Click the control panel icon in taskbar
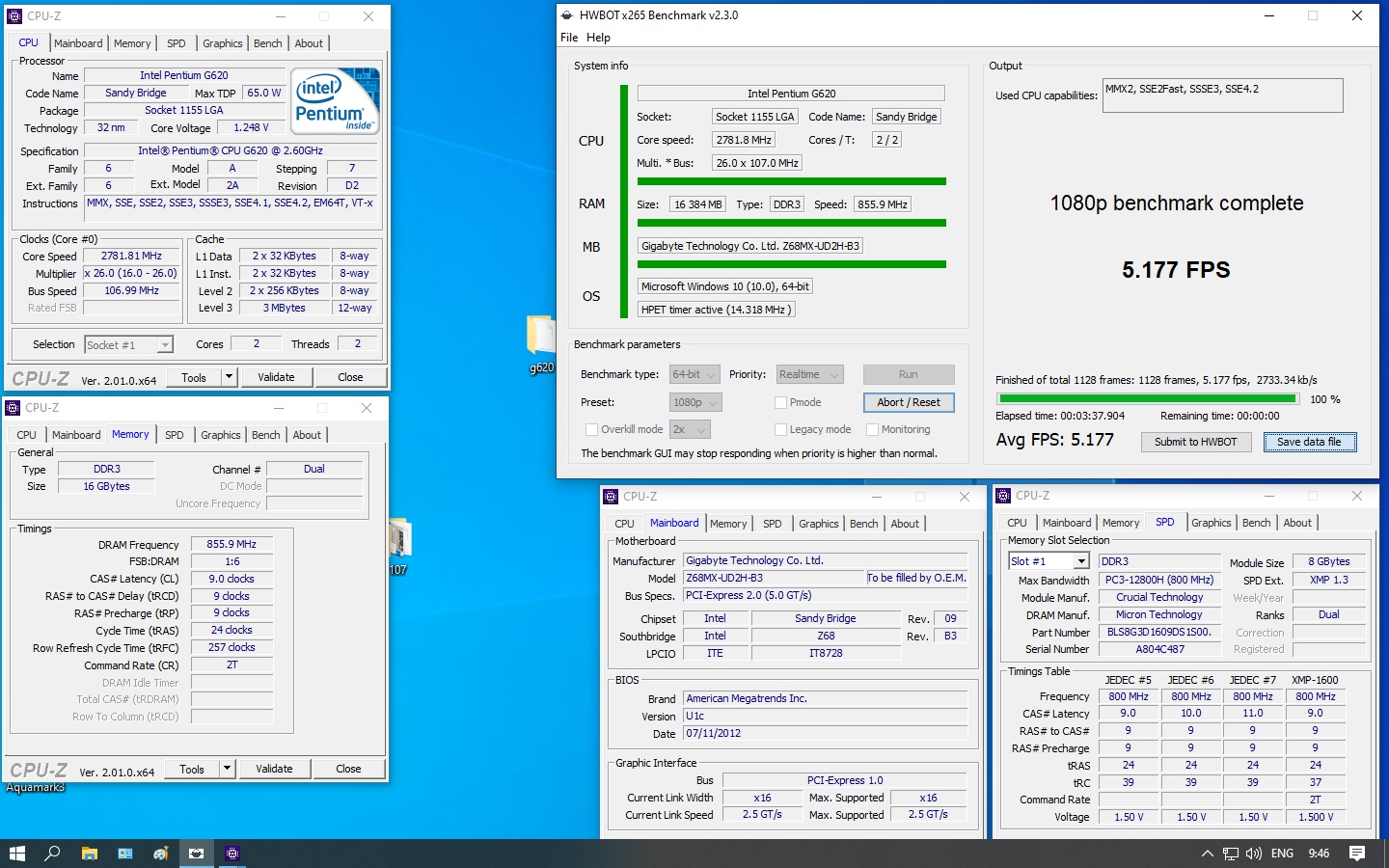 coord(124,854)
